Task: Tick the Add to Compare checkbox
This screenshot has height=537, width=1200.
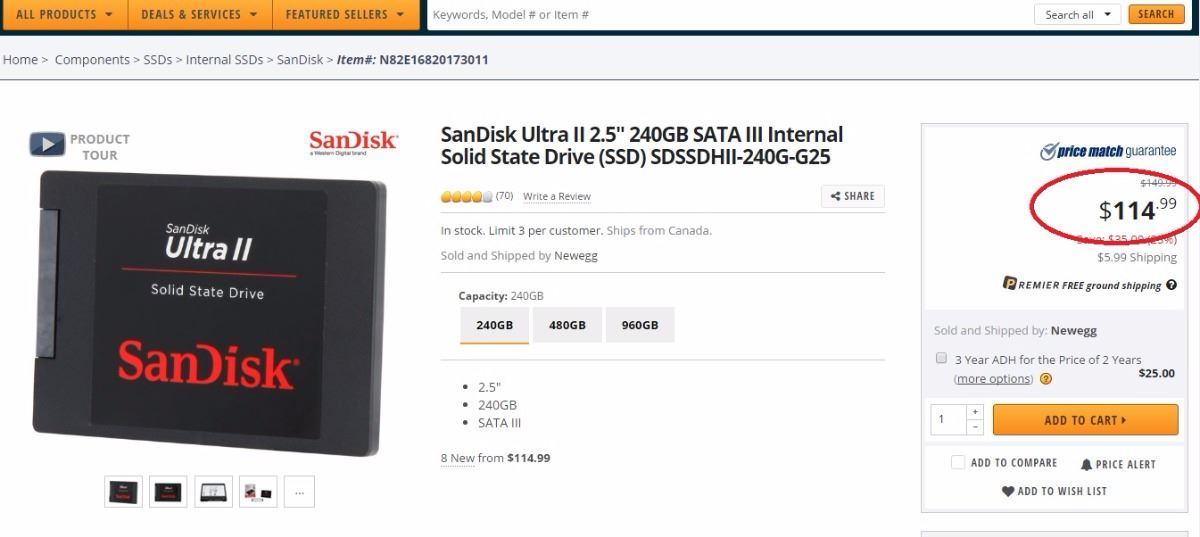Action: click(x=958, y=462)
